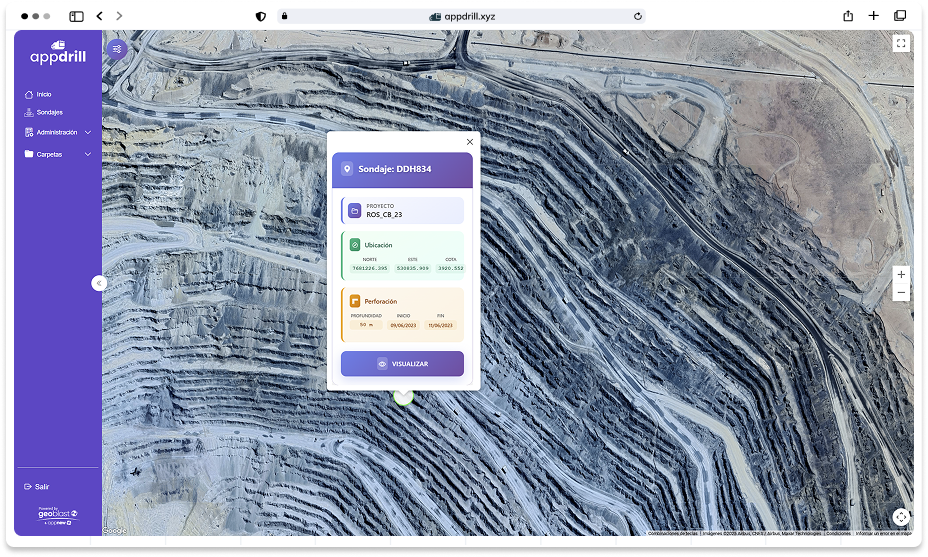
Task: Open the Condiciones link on the map footer
Action: coord(837,532)
